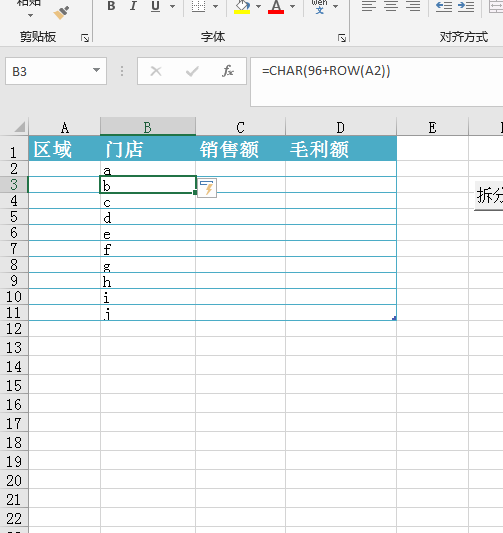Click the table resize handle corner
This screenshot has height=533, width=503.
(394, 318)
